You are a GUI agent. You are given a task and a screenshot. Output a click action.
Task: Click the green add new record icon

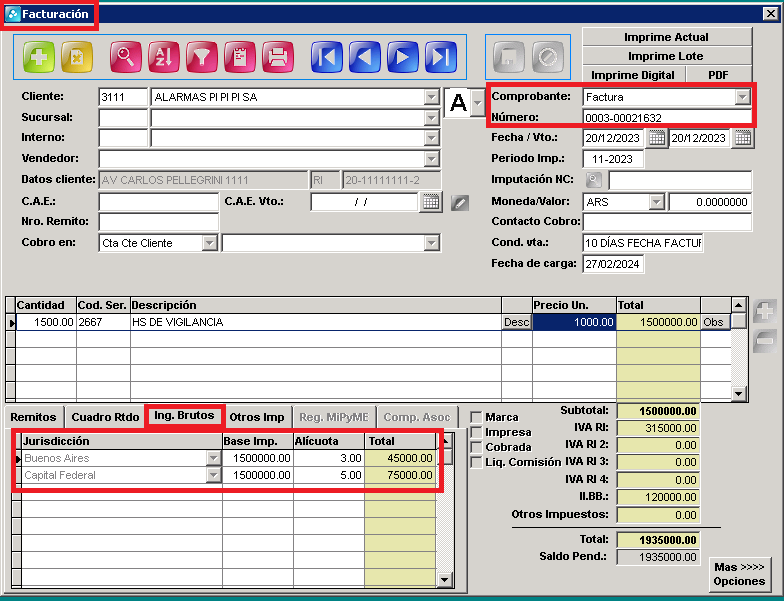pos(39,57)
